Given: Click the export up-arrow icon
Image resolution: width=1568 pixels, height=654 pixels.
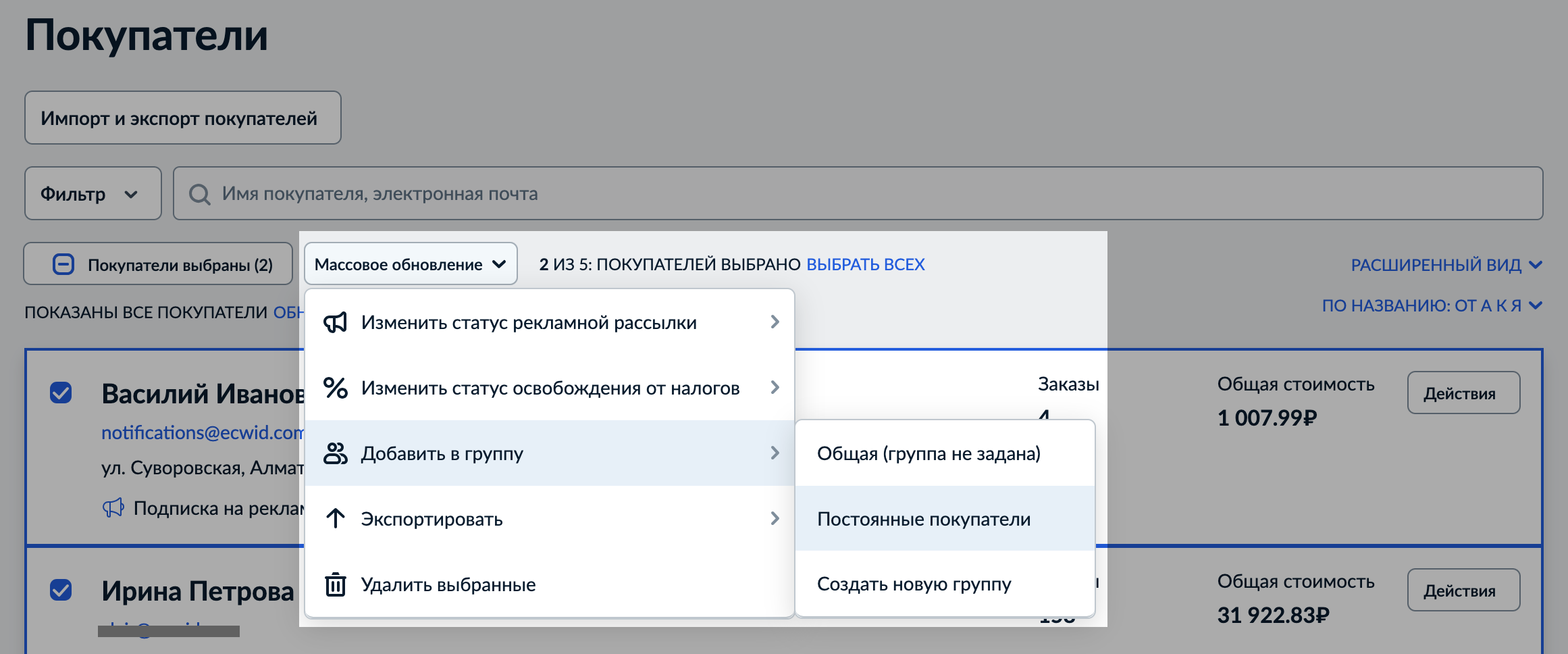Looking at the screenshot, I should click(335, 519).
